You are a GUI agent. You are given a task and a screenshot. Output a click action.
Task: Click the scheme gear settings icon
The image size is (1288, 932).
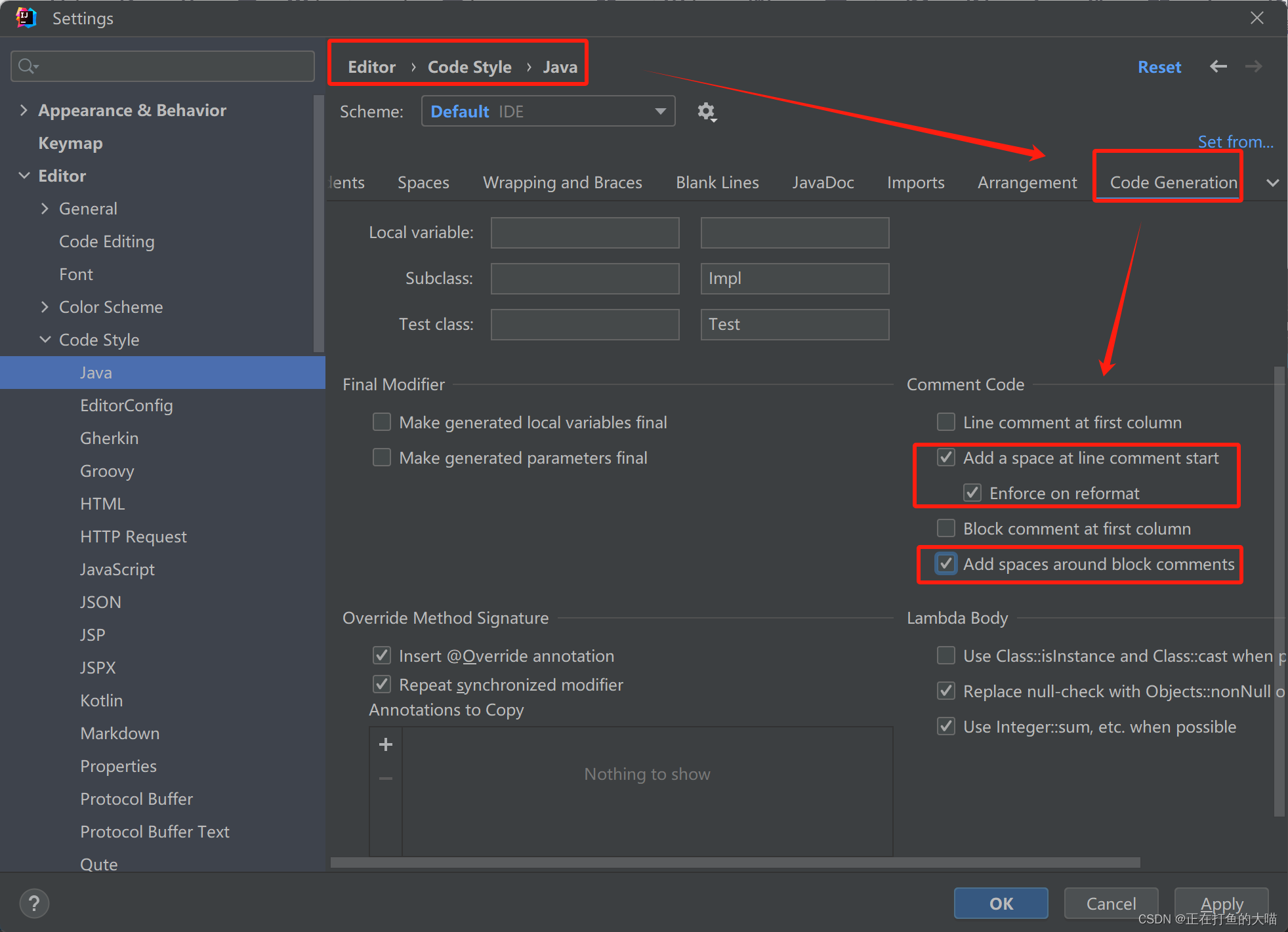coord(706,111)
